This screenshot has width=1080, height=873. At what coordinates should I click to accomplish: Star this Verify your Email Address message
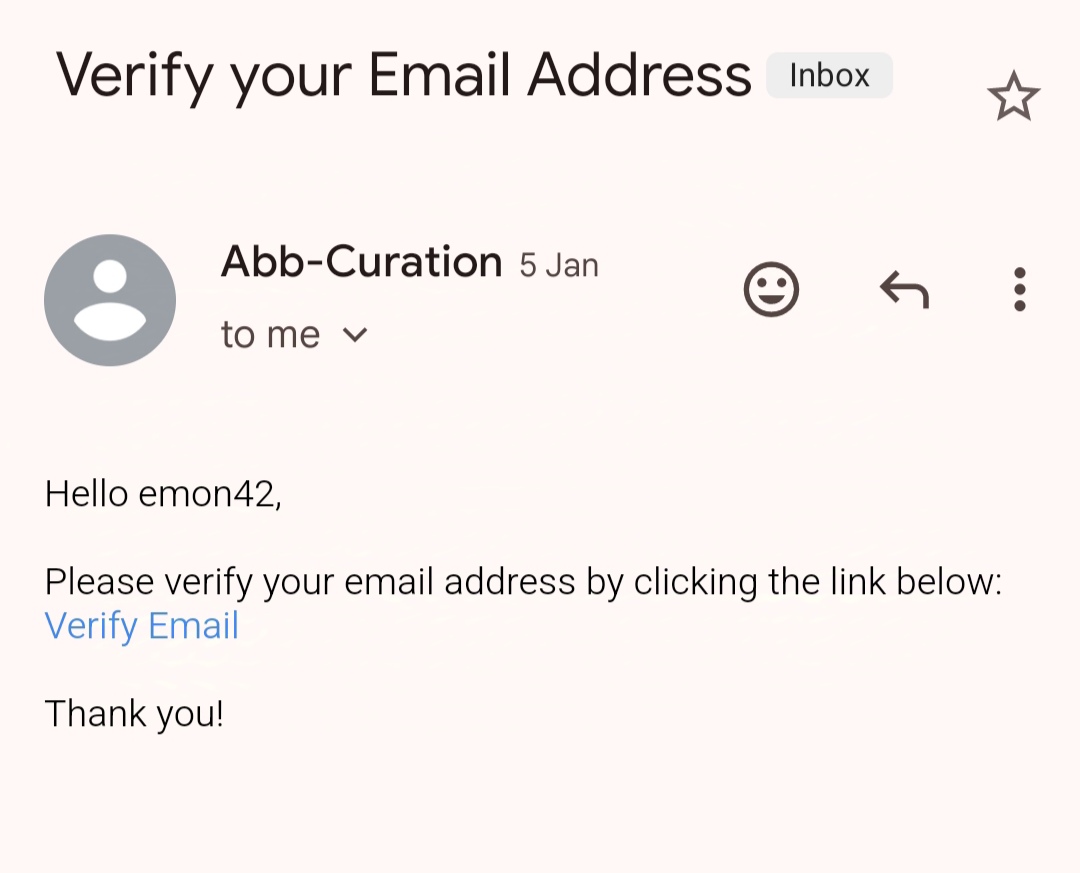pos(1013,98)
